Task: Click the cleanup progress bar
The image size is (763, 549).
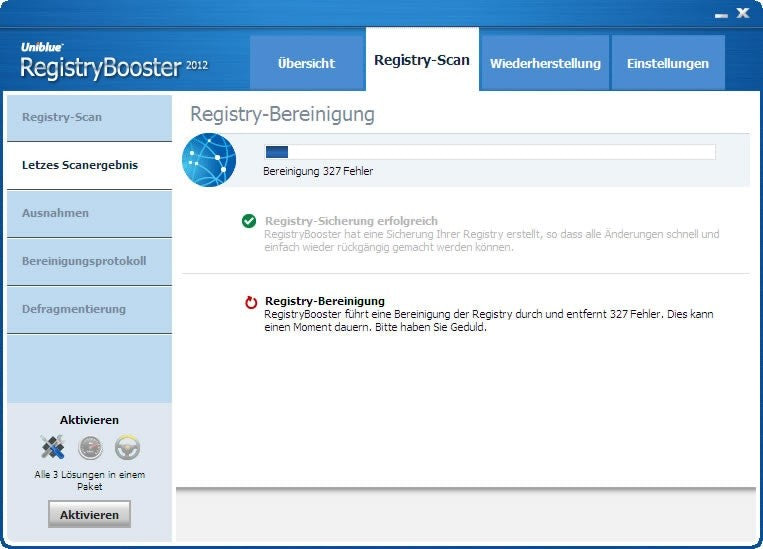Action: [490, 152]
